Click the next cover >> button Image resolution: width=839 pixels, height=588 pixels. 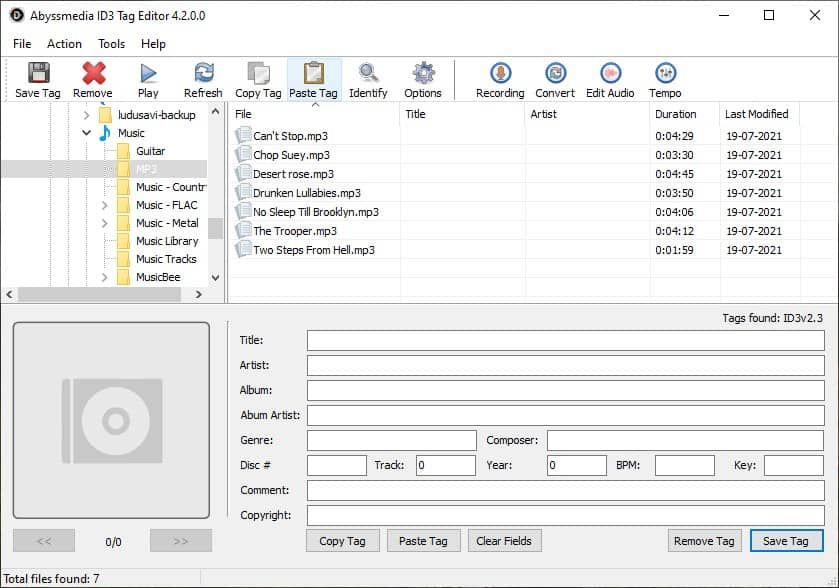[180, 541]
